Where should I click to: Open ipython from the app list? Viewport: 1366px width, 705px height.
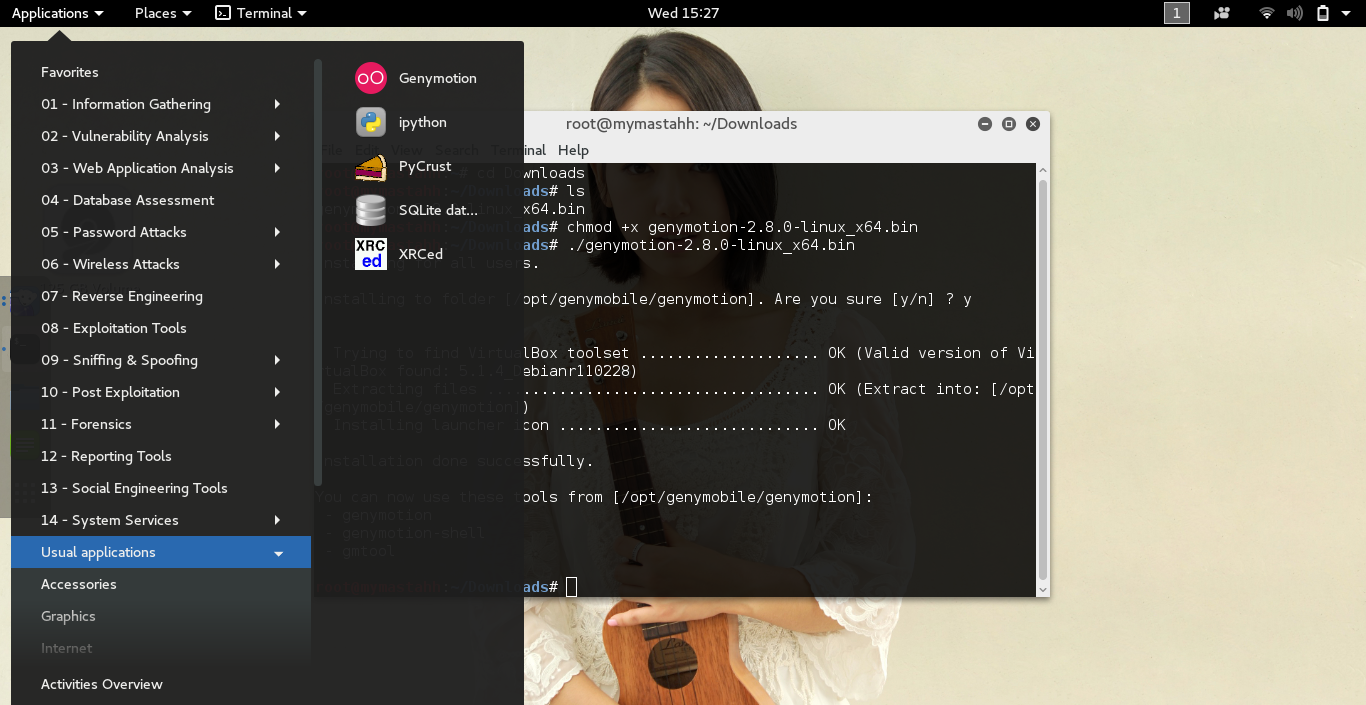(x=401, y=122)
